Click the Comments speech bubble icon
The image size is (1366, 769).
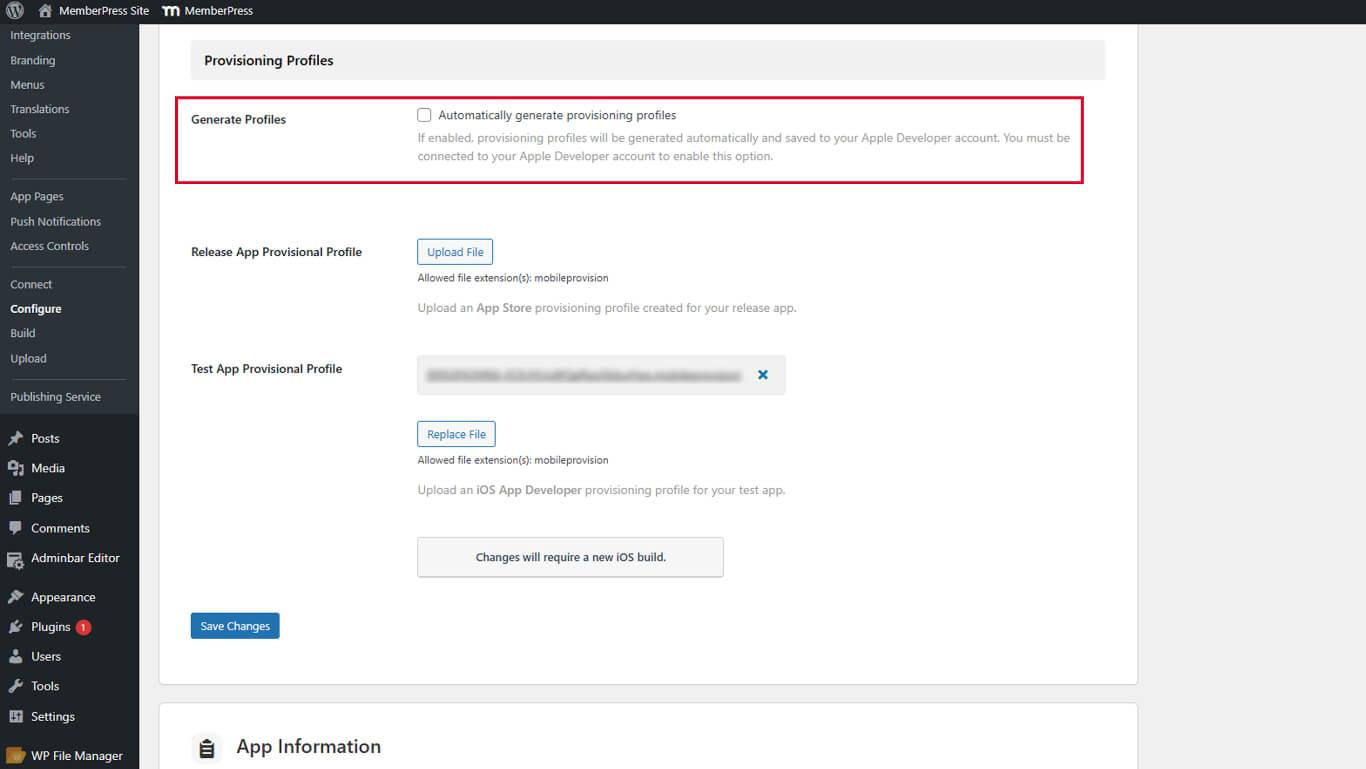click(17, 527)
